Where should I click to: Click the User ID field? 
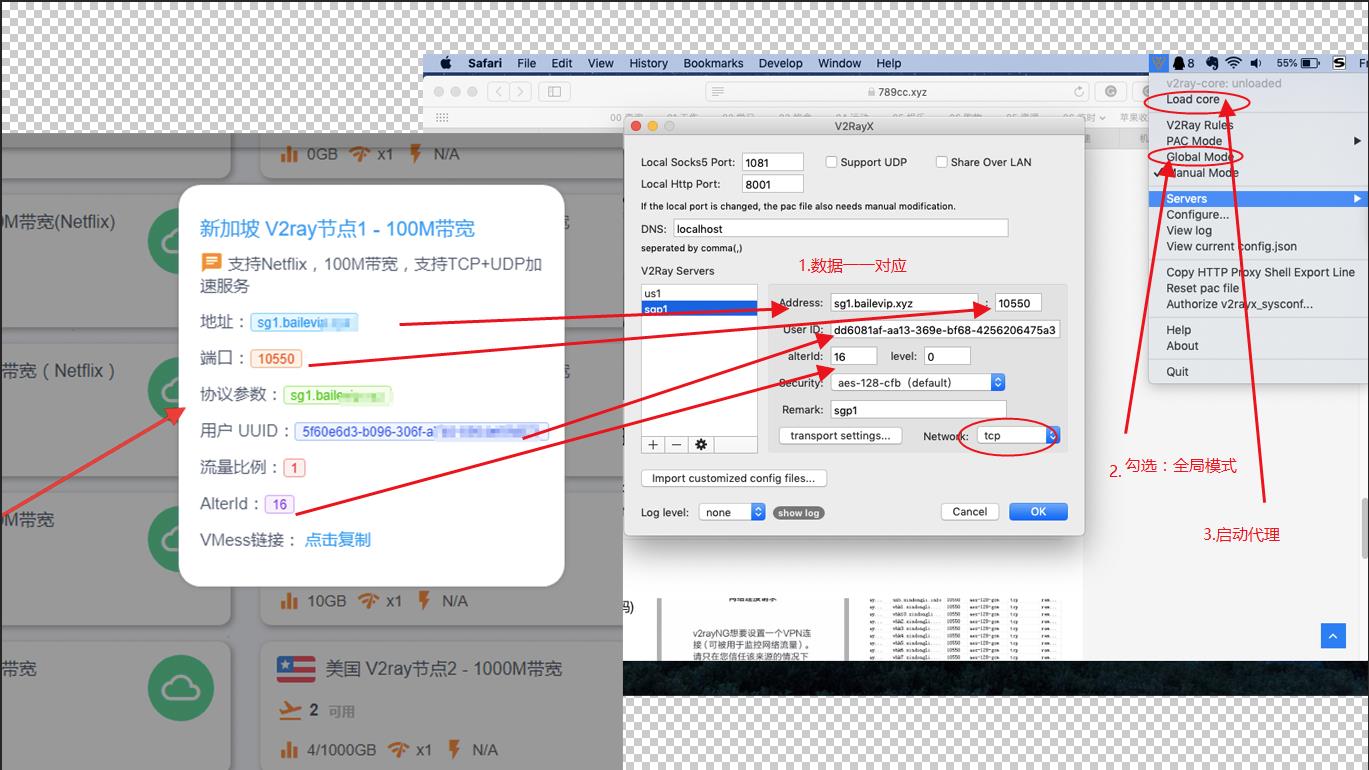(x=945, y=330)
